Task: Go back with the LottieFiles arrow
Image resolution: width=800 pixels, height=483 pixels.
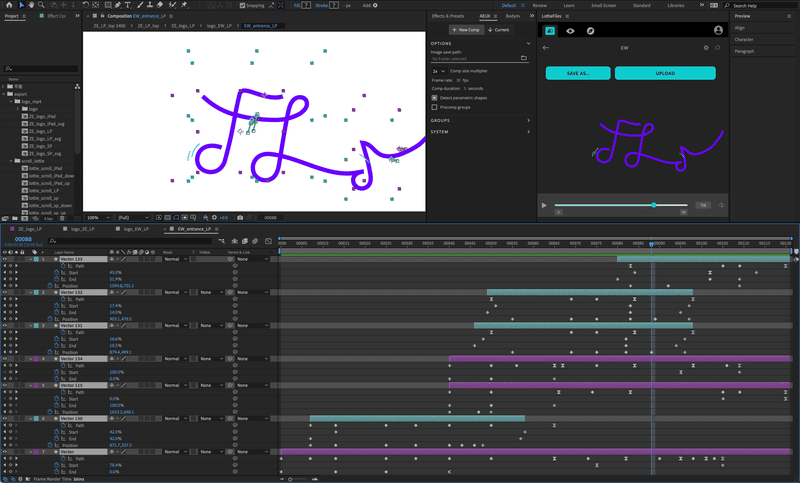Action: (x=545, y=47)
